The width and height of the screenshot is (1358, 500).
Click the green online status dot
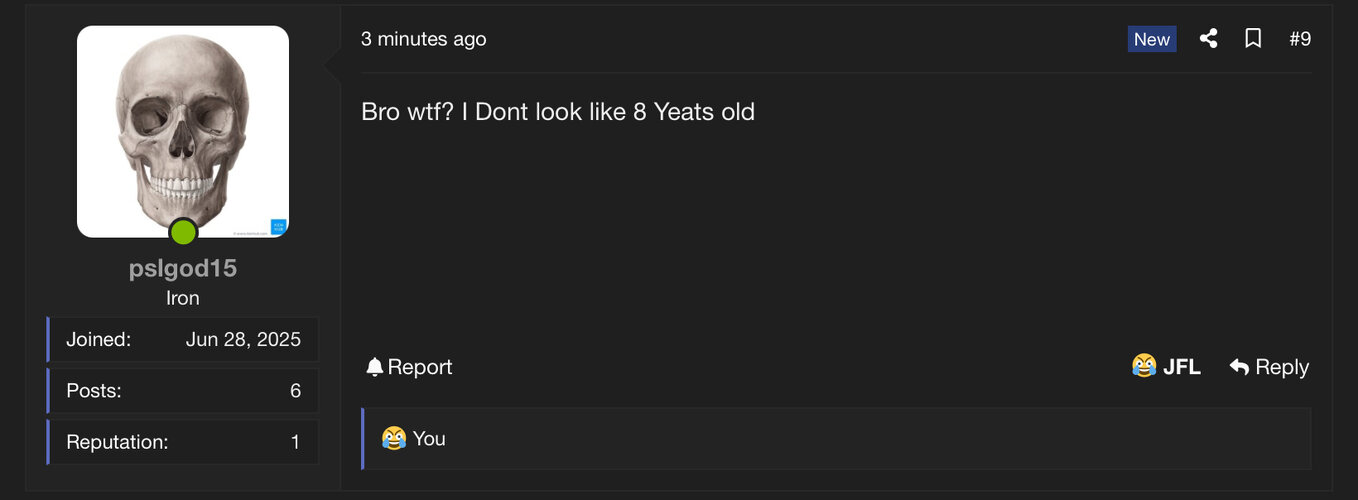click(183, 233)
